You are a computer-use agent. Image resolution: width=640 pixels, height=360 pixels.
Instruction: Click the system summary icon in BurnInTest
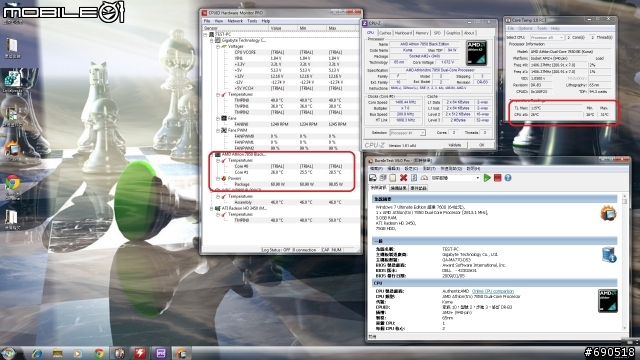[608, 213]
